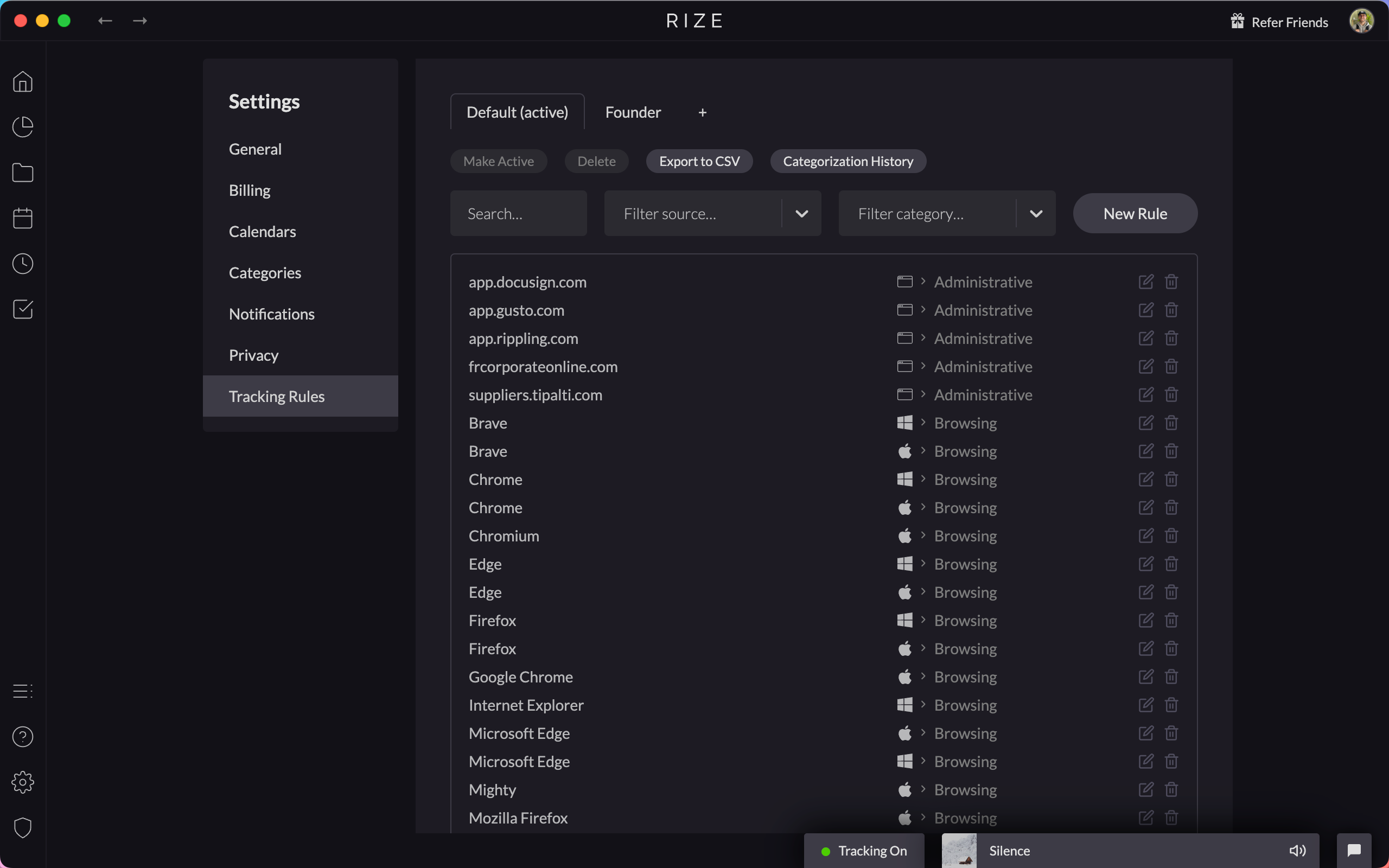Select the Administrative category for app.gusto.com
Image resolution: width=1389 pixels, height=868 pixels.
click(983, 310)
